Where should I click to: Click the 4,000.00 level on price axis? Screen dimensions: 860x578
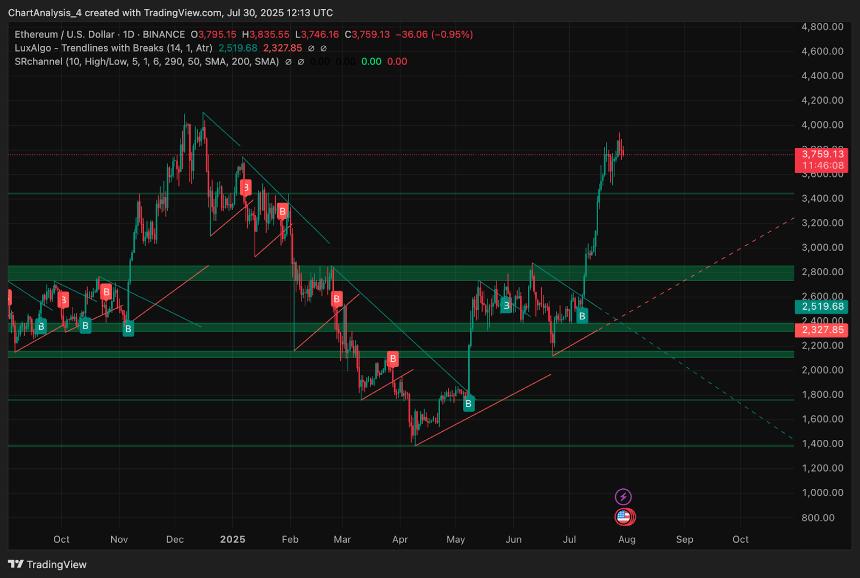pyautogui.click(x=824, y=125)
